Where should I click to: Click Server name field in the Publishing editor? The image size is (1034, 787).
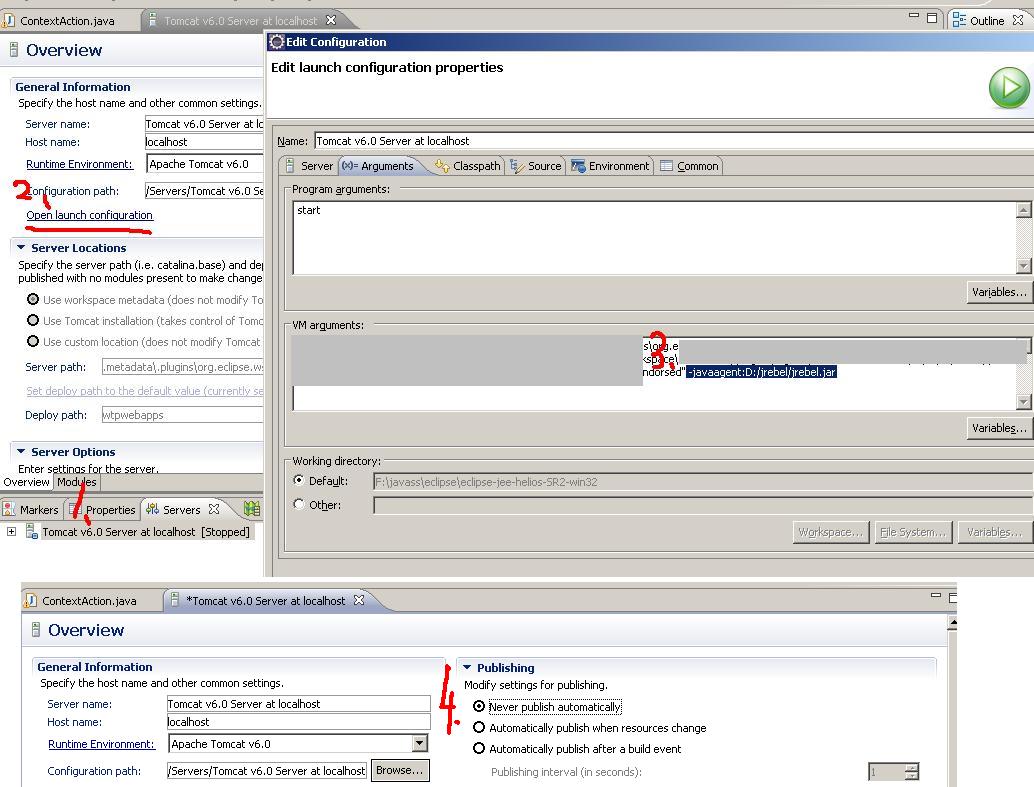(x=298, y=704)
